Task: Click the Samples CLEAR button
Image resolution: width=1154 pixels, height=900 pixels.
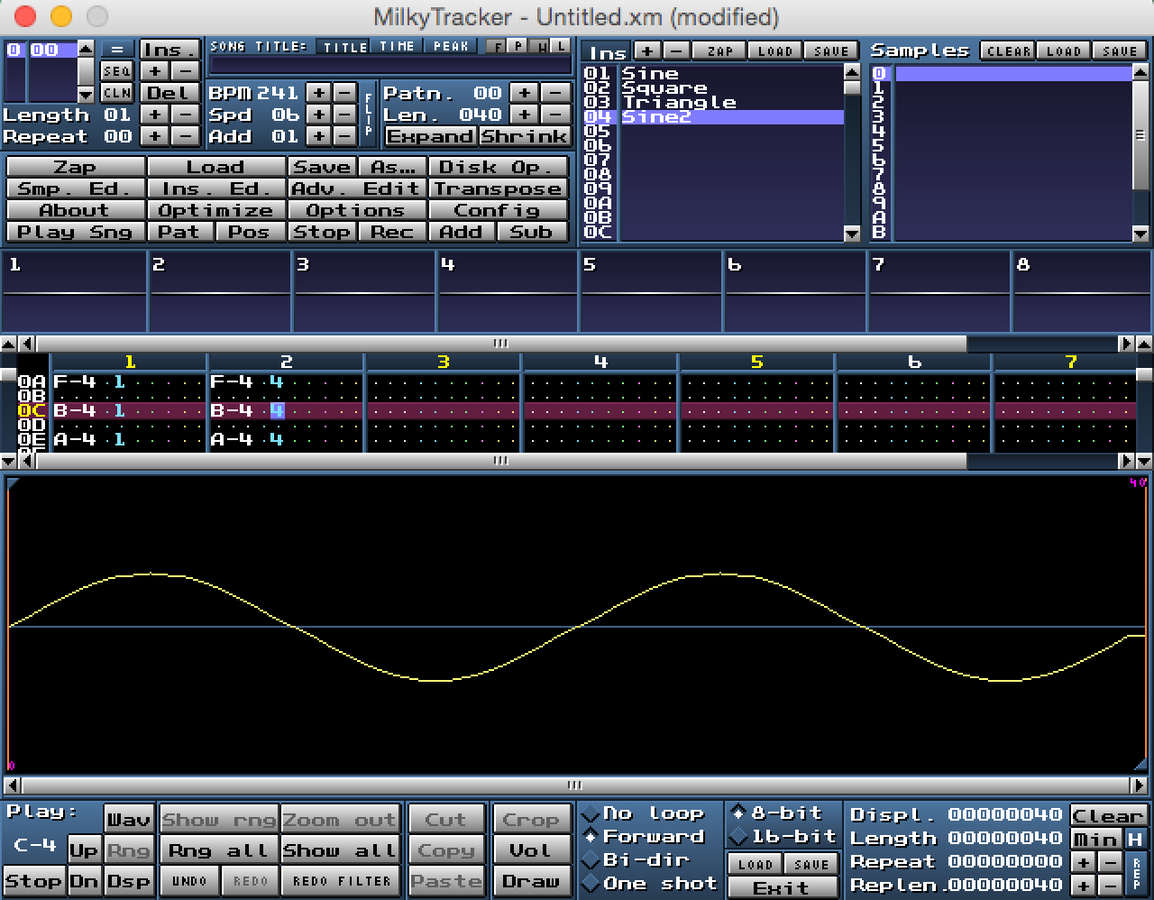Action: 1008,51
